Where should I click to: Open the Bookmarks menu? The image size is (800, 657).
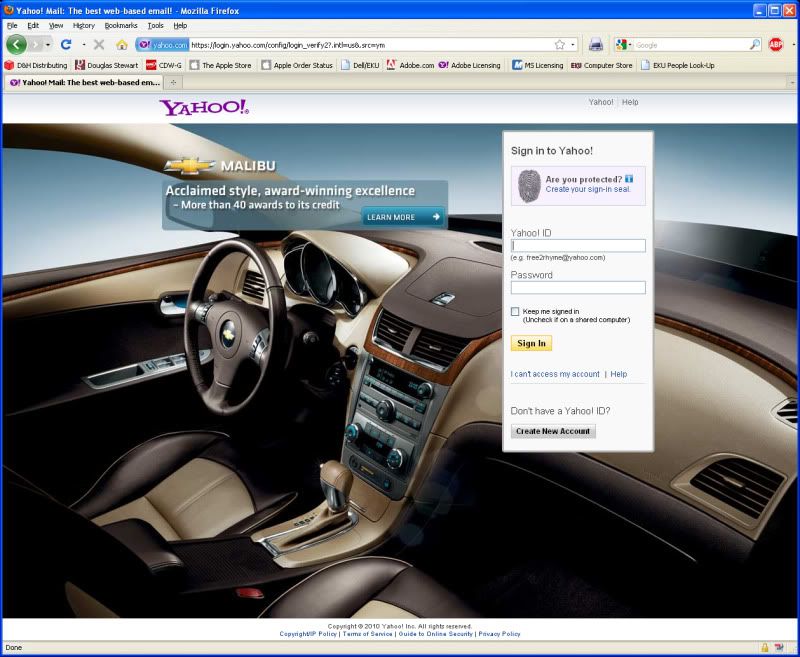(x=117, y=25)
